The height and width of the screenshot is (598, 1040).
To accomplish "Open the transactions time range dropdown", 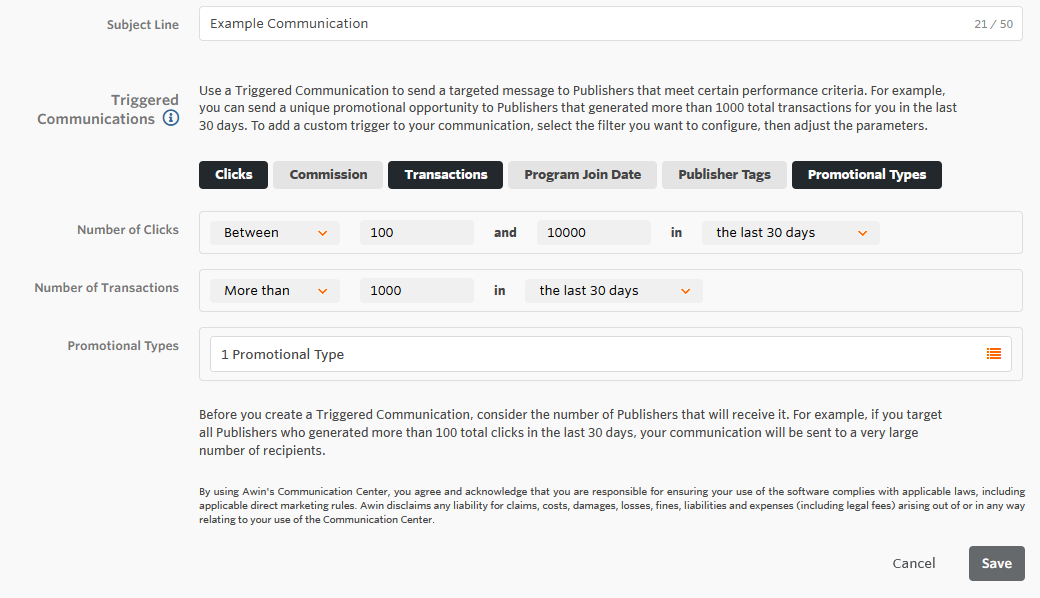I will (x=613, y=290).
